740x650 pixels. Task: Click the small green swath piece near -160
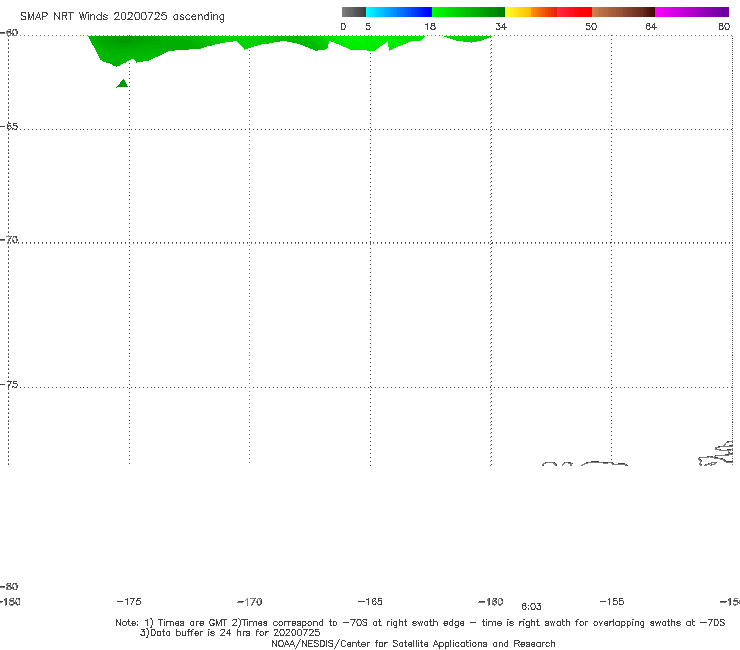tap(468, 39)
